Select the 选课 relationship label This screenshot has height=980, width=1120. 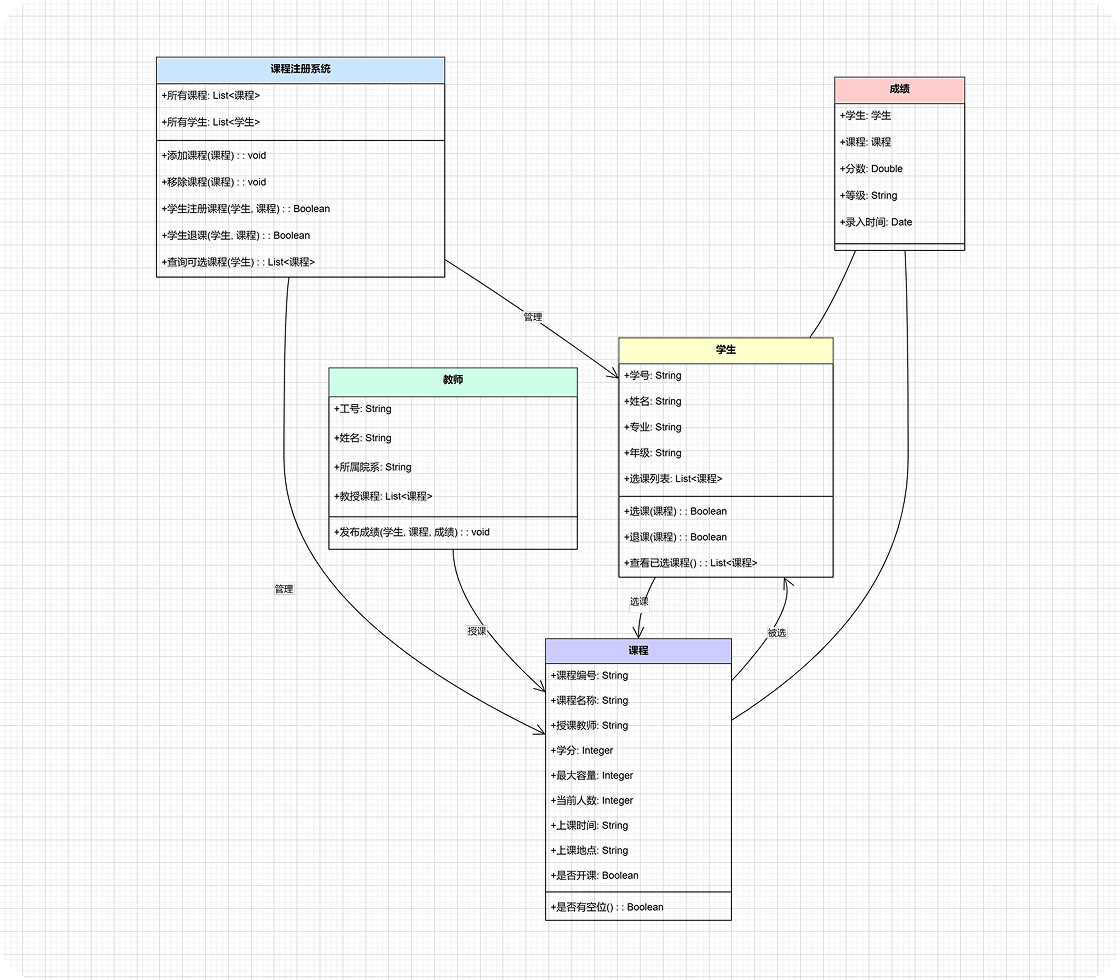coord(640,602)
